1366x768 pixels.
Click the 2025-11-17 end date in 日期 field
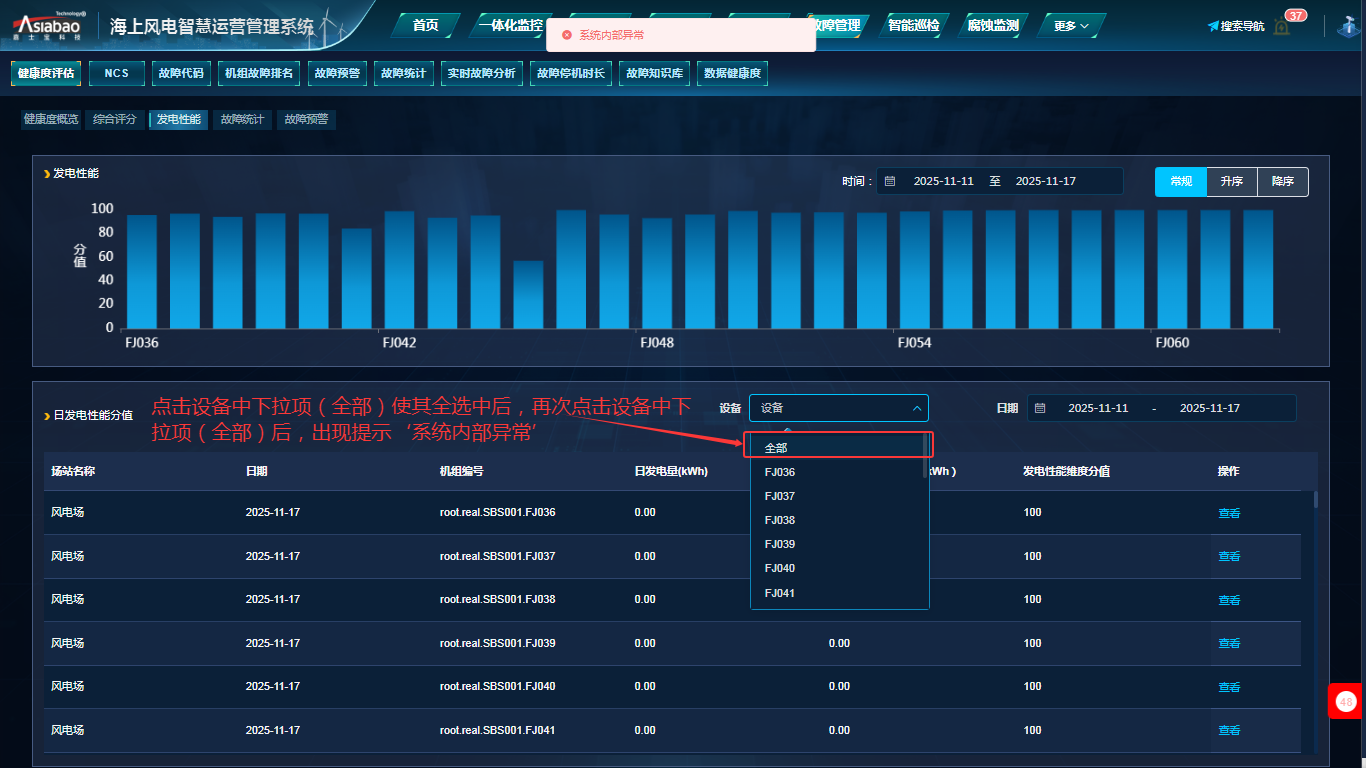[x=1209, y=408]
